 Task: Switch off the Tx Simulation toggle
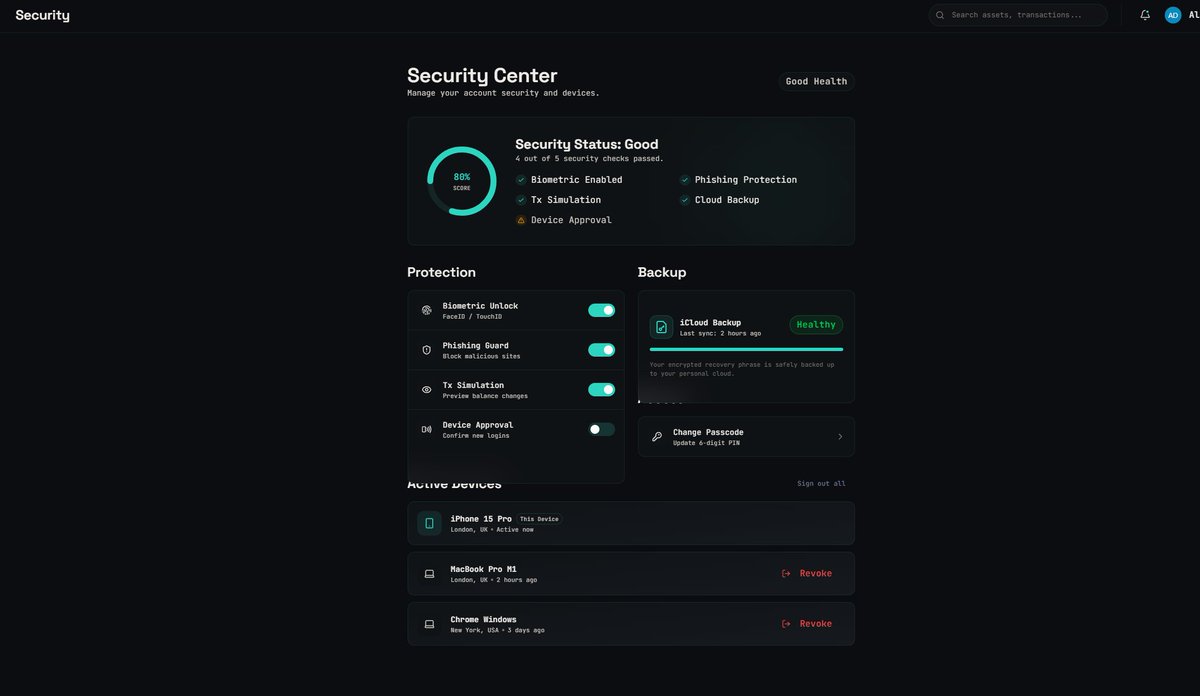(x=601, y=390)
